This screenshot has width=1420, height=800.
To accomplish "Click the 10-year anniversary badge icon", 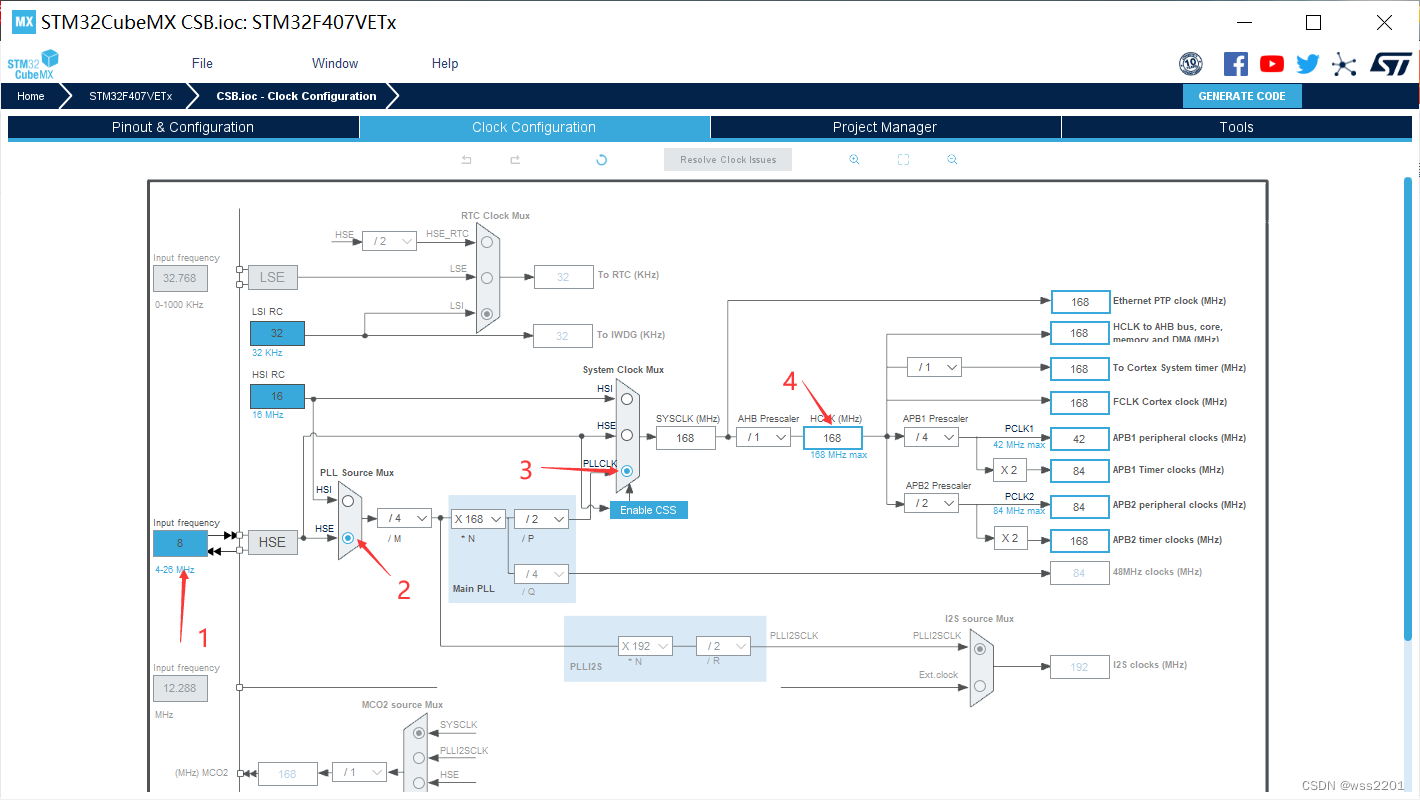I will pyautogui.click(x=1191, y=64).
